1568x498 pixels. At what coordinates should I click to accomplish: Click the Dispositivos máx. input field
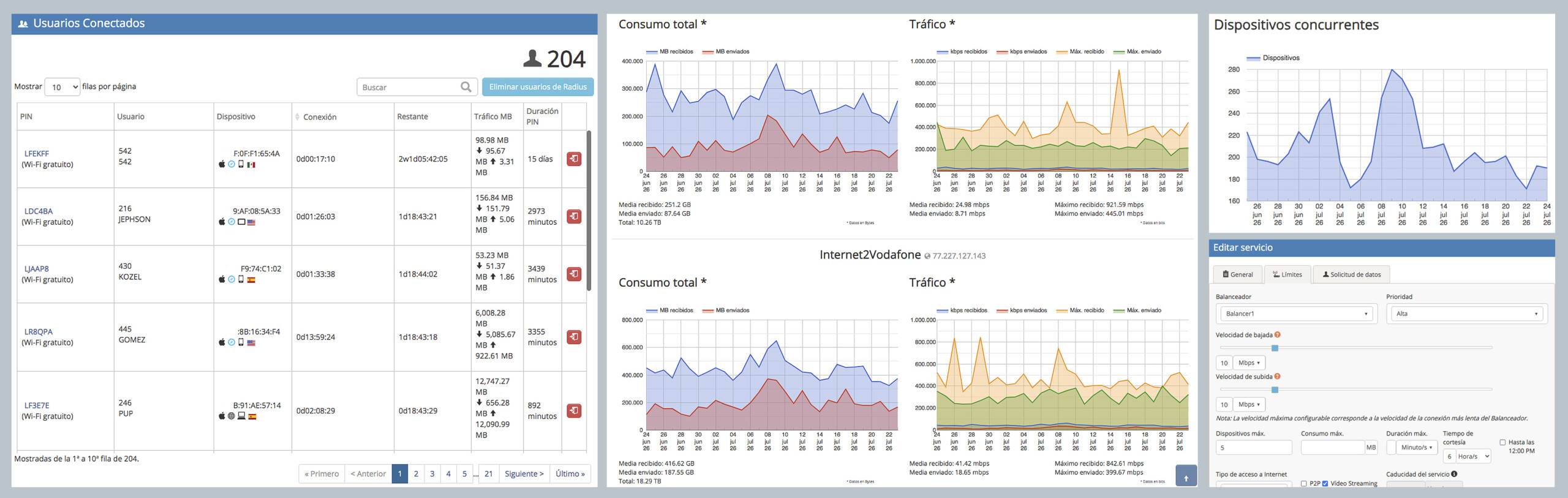tap(1253, 448)
